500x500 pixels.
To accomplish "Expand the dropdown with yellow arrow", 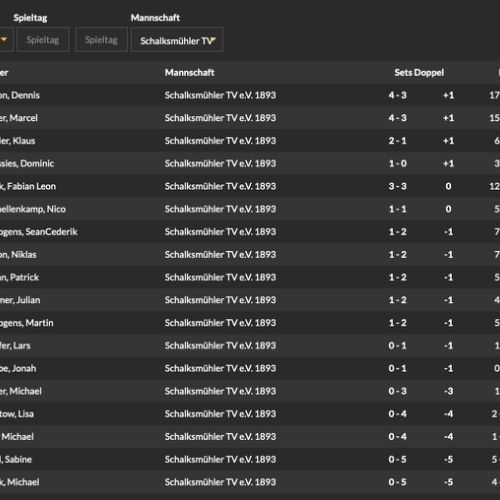I will [5, 40].
